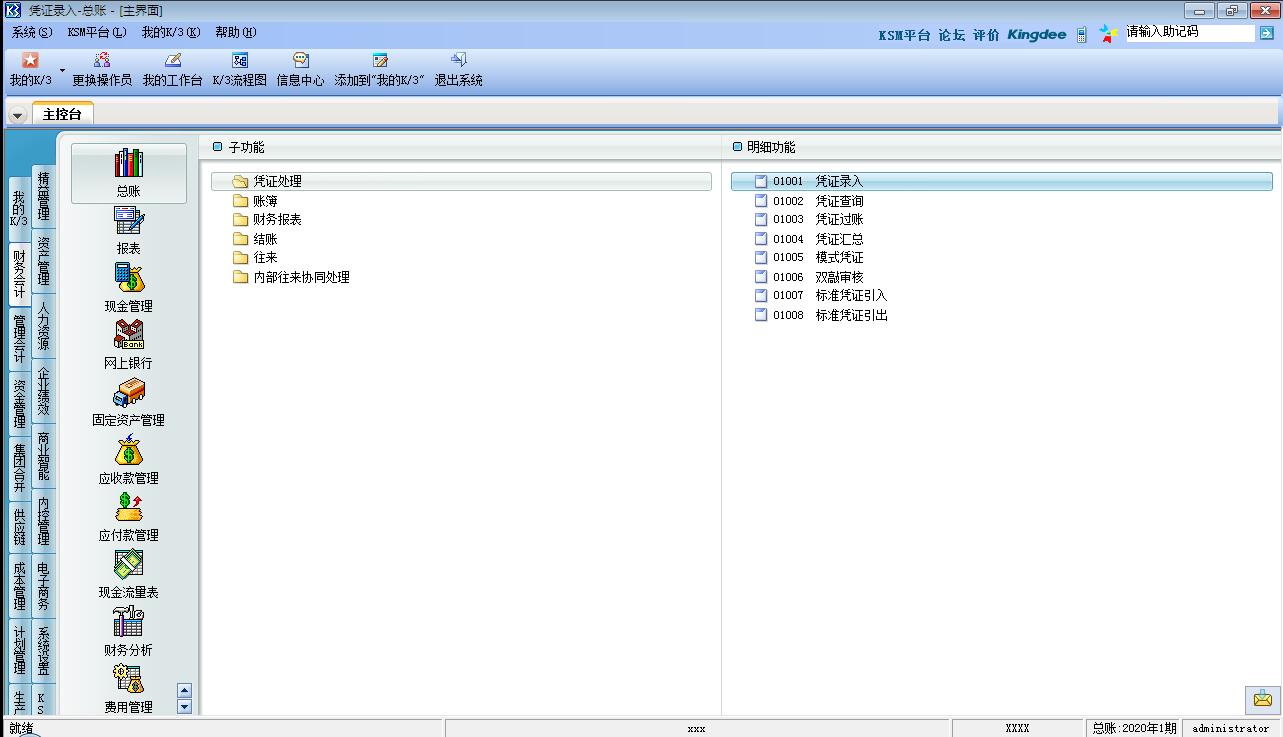Switch to the 管理会计 side tab
1283x737 pixels.
[19, 340]
